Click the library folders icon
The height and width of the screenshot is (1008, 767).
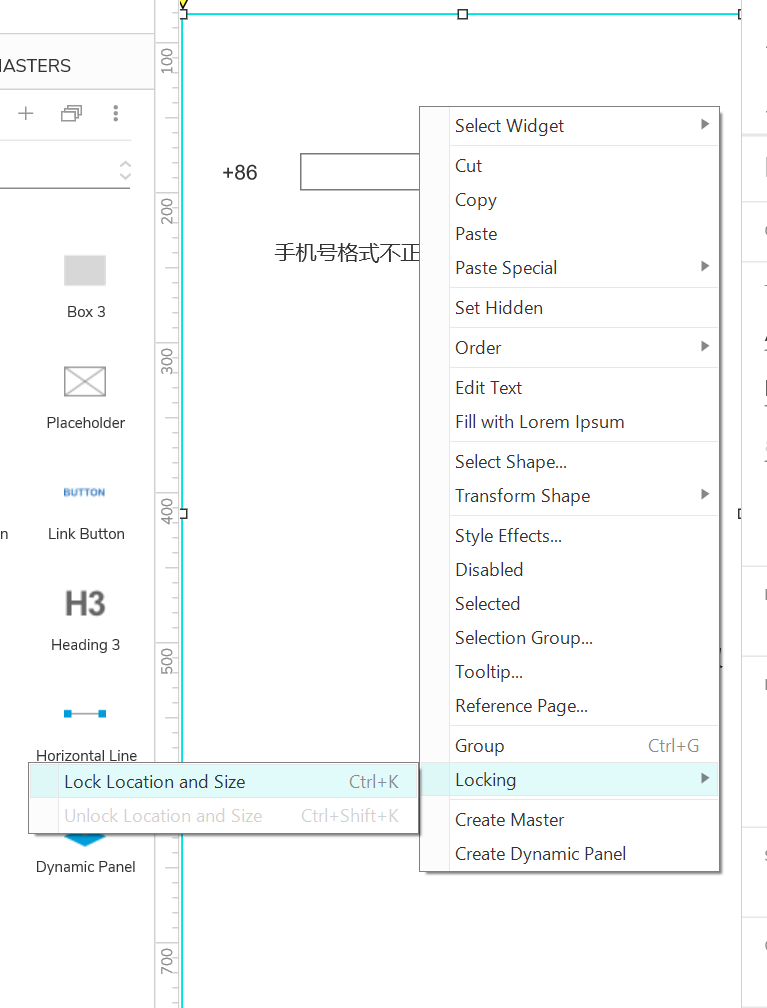71,113
